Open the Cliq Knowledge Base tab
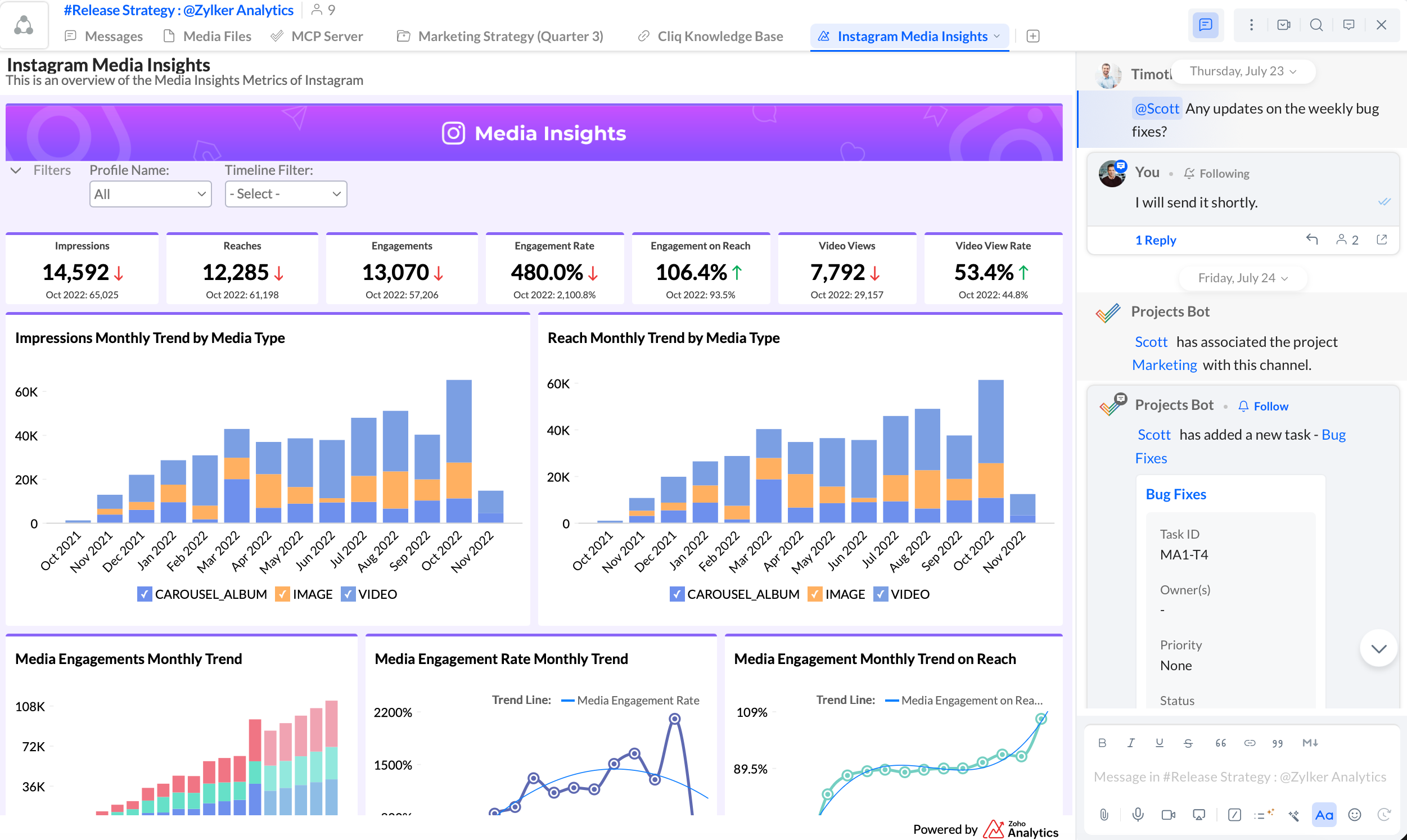Image resolution: width=1407 pixels, height=840 pixels. click(x=710, y=36)
